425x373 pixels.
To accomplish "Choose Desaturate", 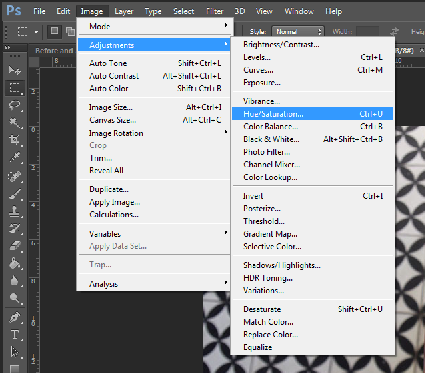I will 313,309.
